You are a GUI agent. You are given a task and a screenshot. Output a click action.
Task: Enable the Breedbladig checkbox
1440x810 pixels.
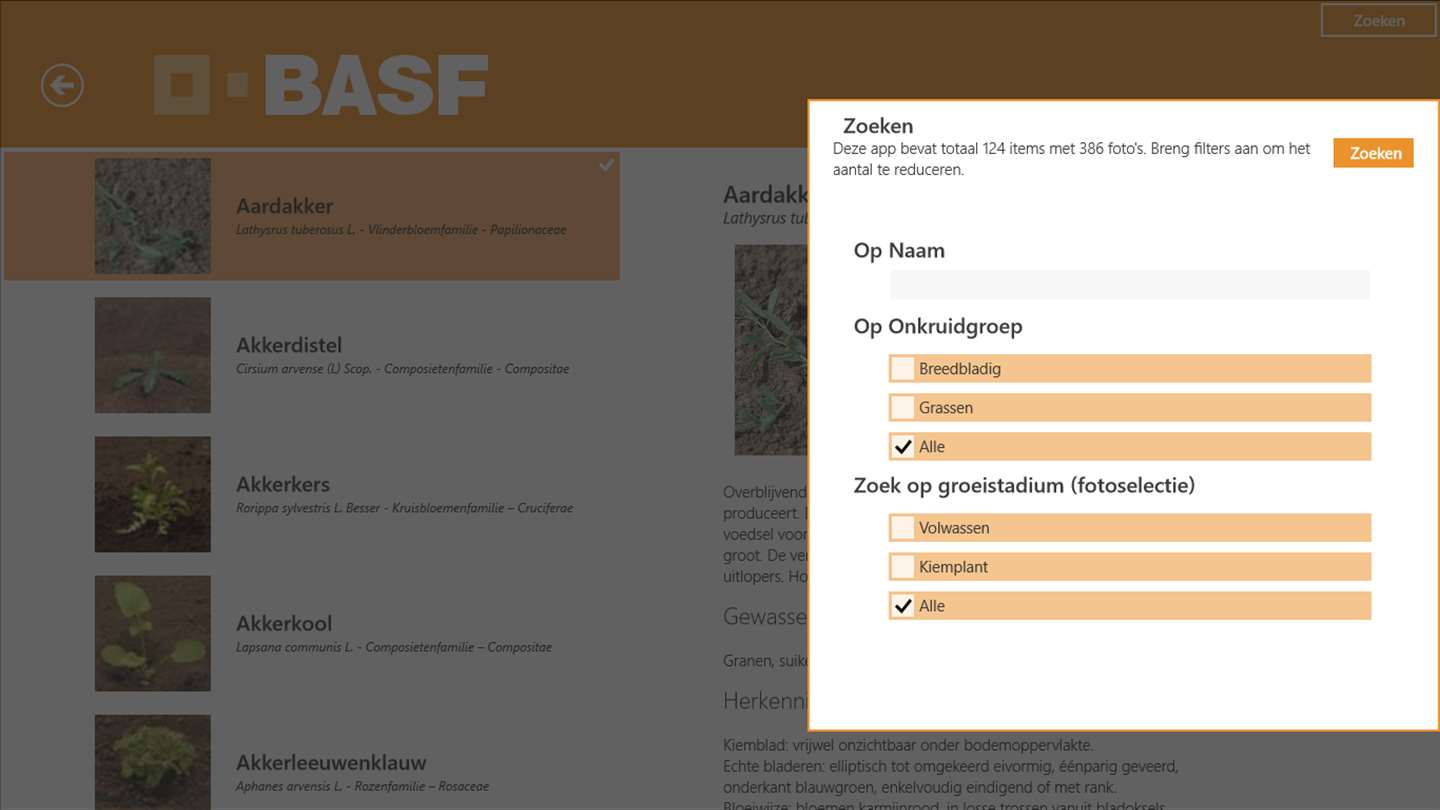click(x=903, y=368)
